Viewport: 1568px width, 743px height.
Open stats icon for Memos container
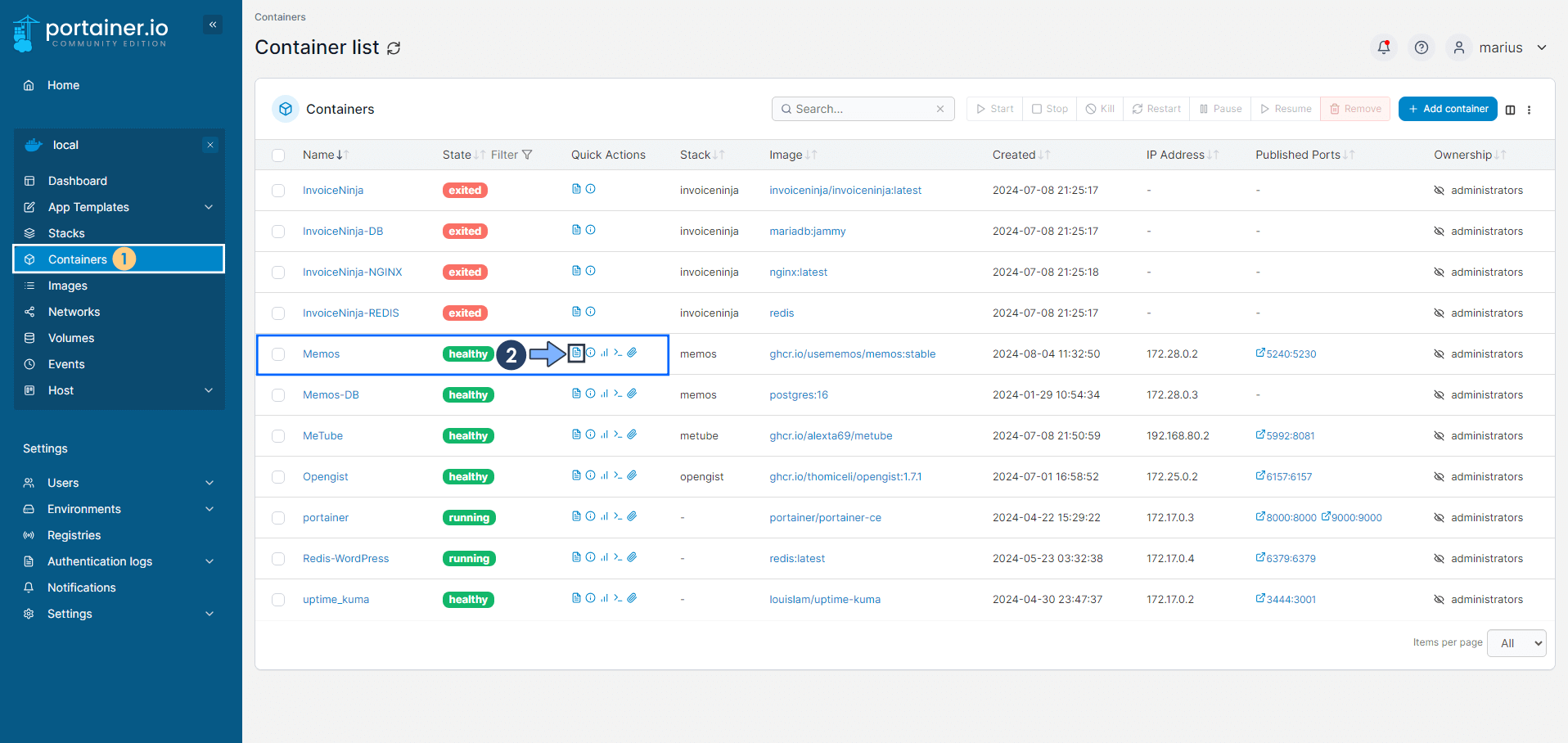pyautogui.click(x=604, y=353)
